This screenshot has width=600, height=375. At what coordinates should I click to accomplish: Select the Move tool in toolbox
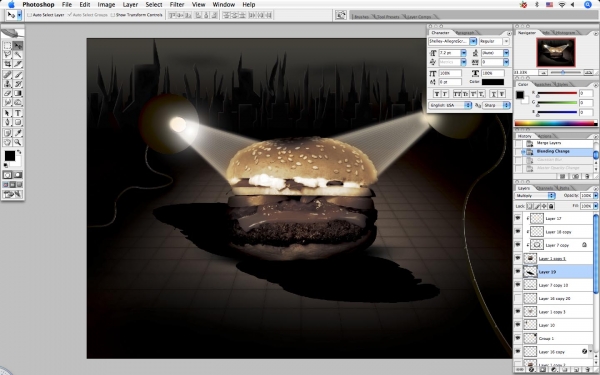(18, 46)
